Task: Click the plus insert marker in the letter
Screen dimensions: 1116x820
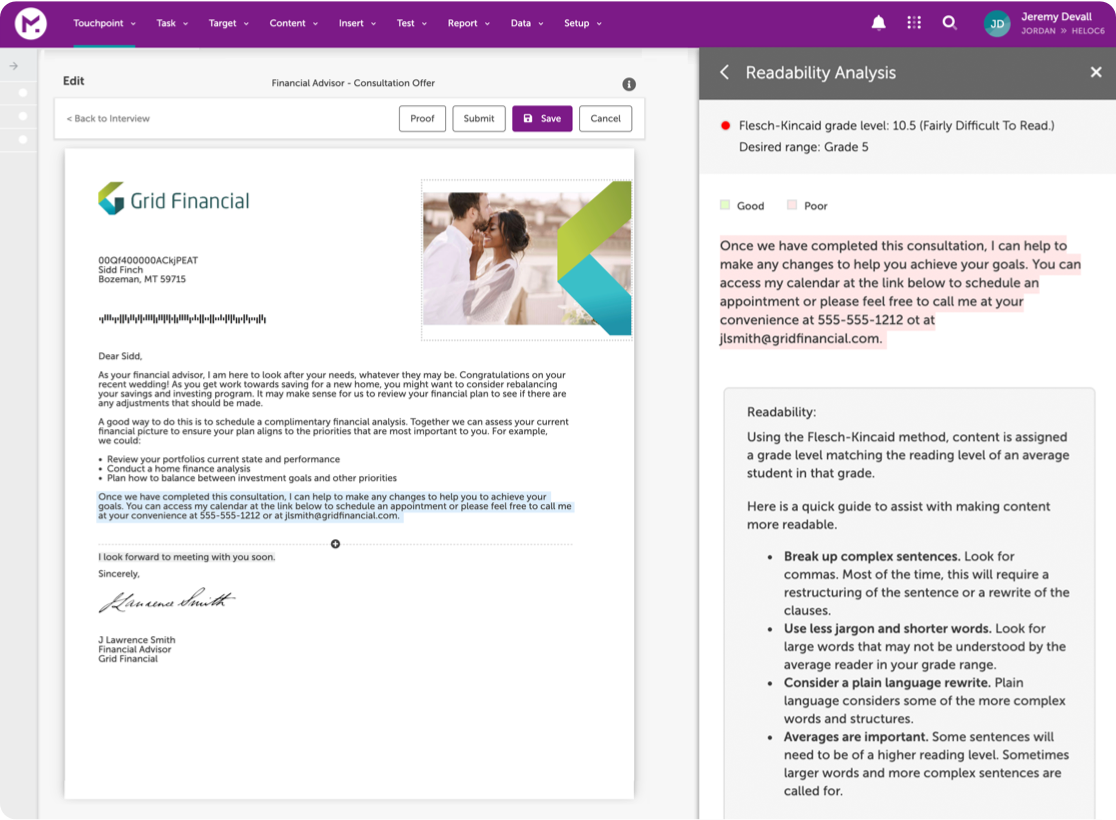Action: pos(335,544)
